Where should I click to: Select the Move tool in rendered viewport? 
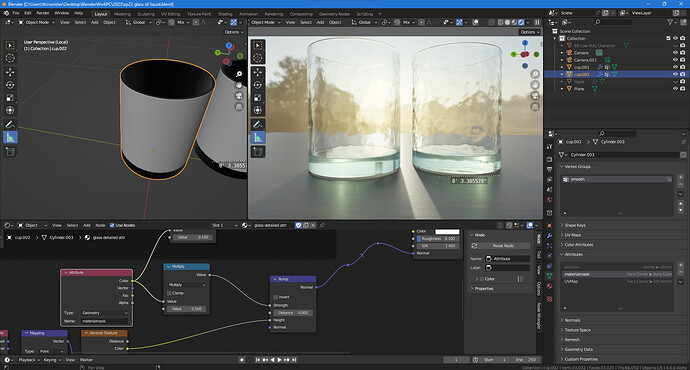[x=258, y=72]
